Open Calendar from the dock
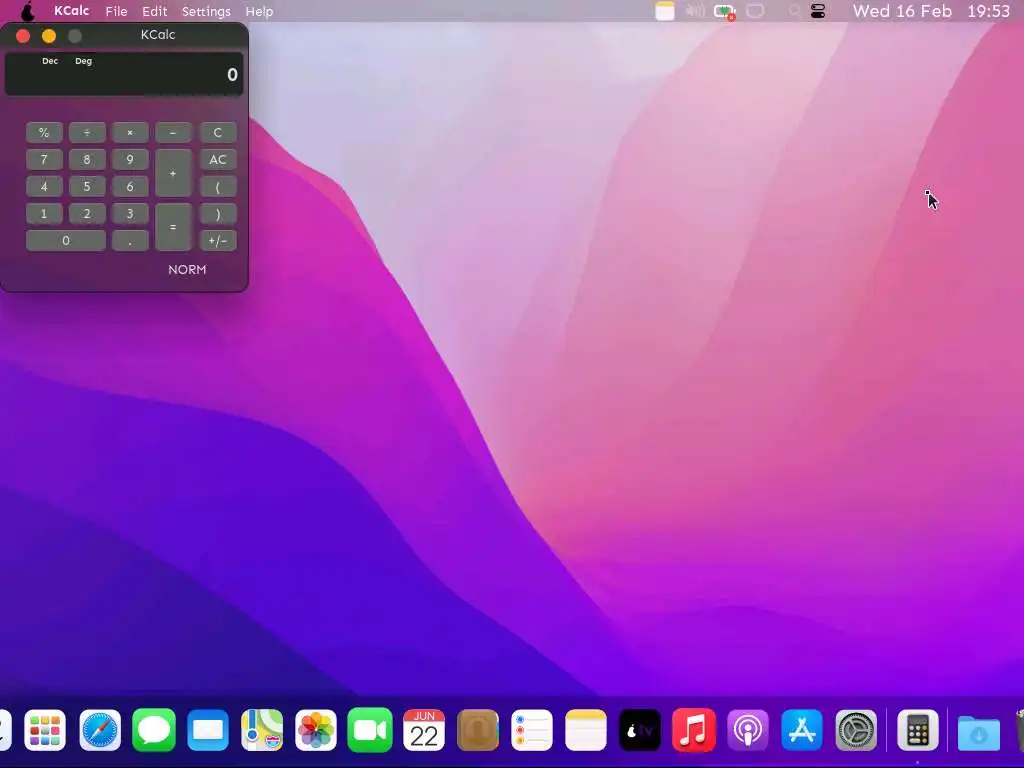The width and height of the screenshot is (1024, 768). (x=424, y=730)
